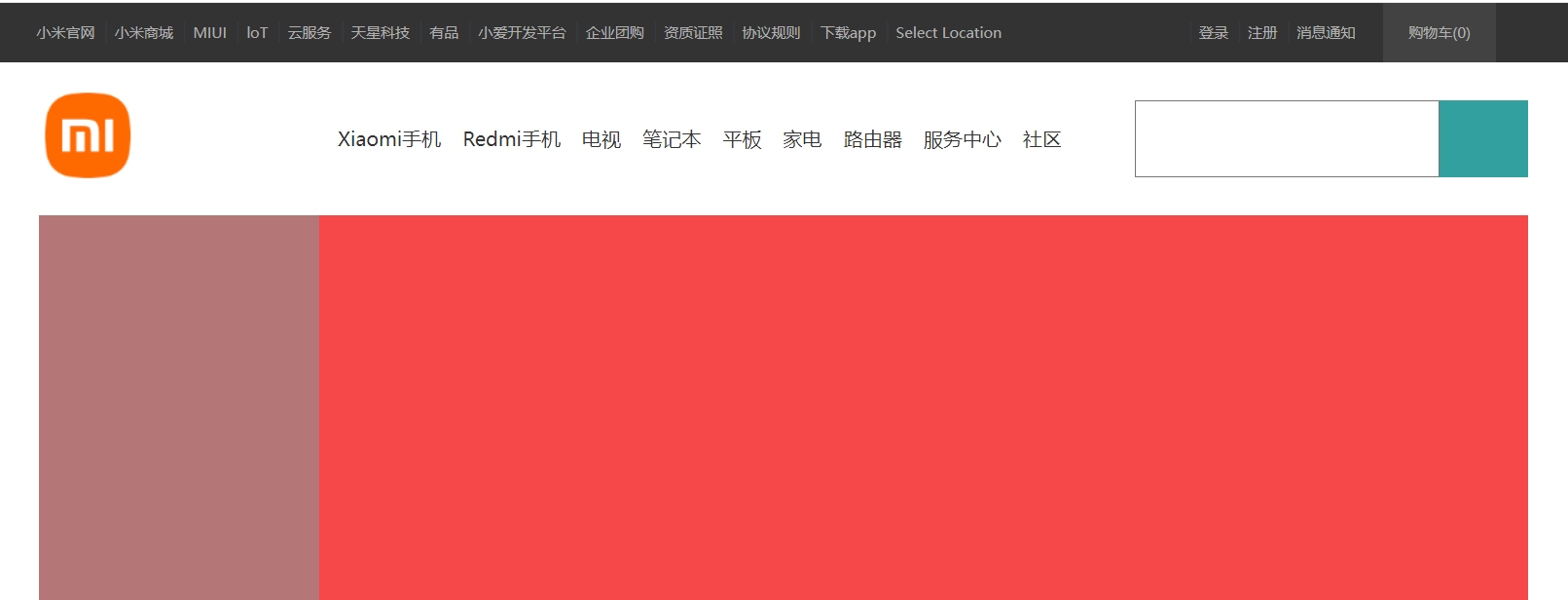Open 社区 in main navigation

(1042, 139)
